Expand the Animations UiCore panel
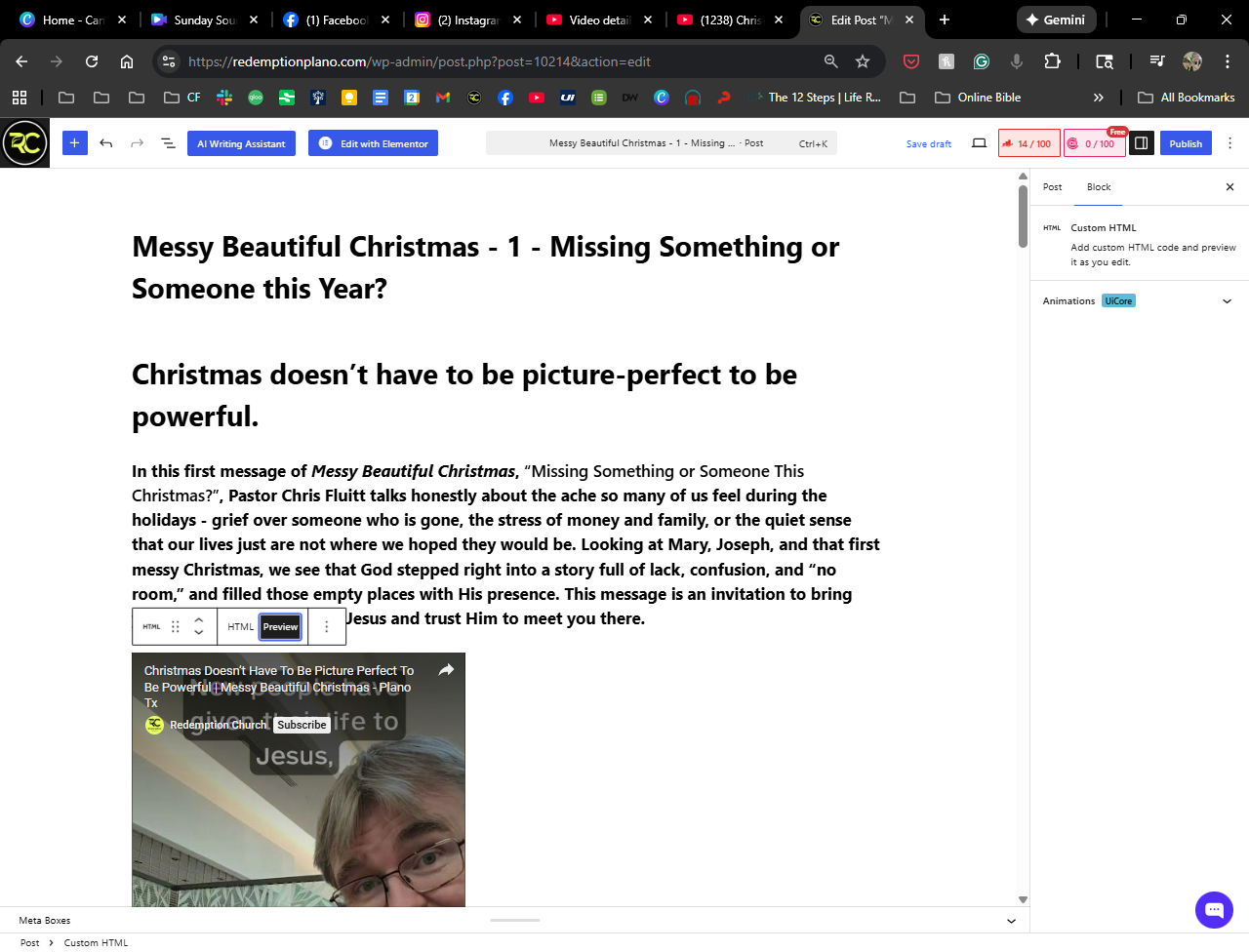Viewport: 1249px width, 952px height. (1227, 301)
